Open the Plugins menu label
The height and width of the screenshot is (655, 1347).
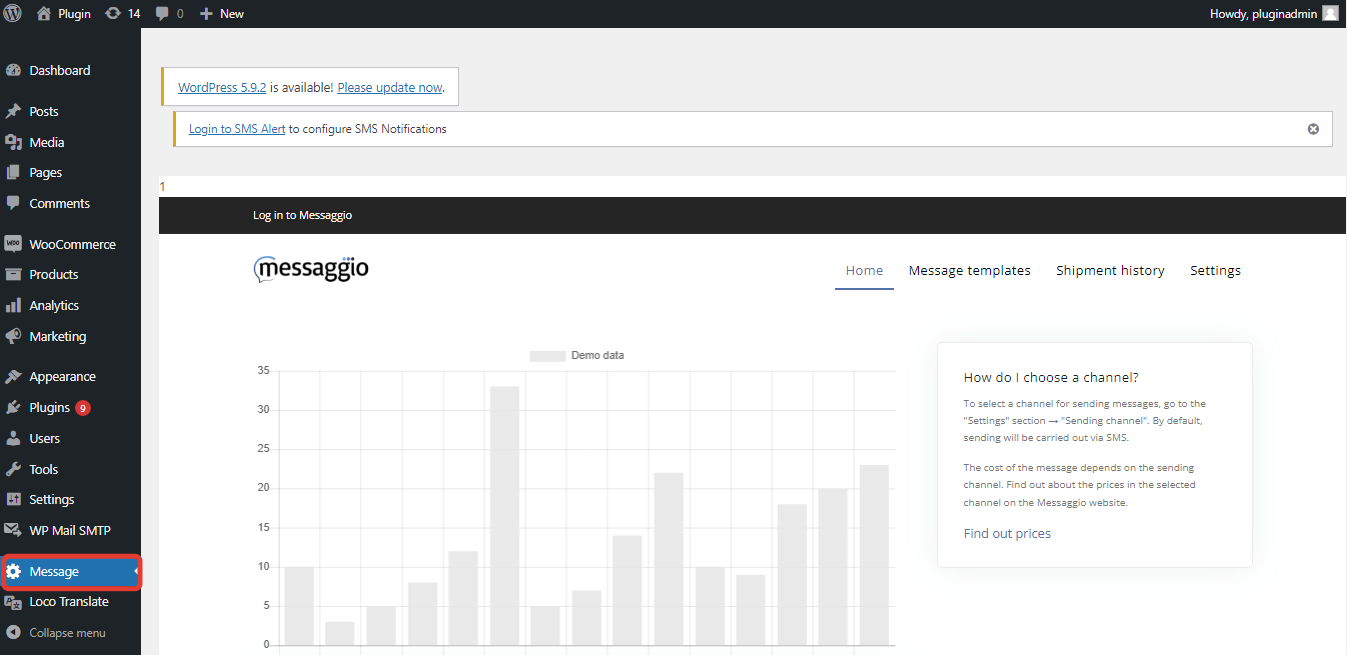pyautogui.click(x=50, y=407)
